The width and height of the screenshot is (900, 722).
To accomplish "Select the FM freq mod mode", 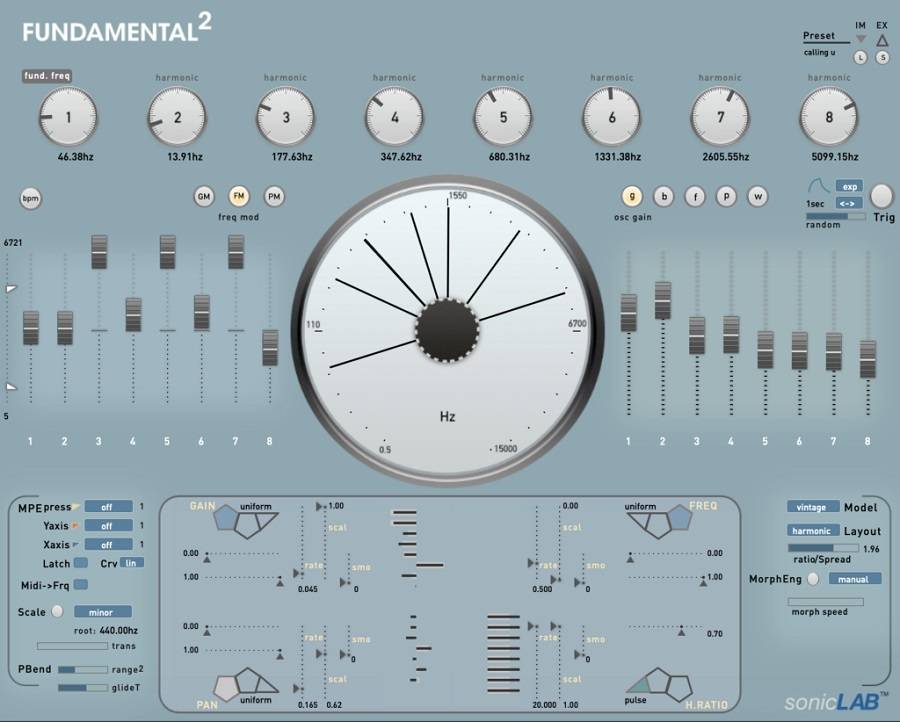I will tap(239, 197).
